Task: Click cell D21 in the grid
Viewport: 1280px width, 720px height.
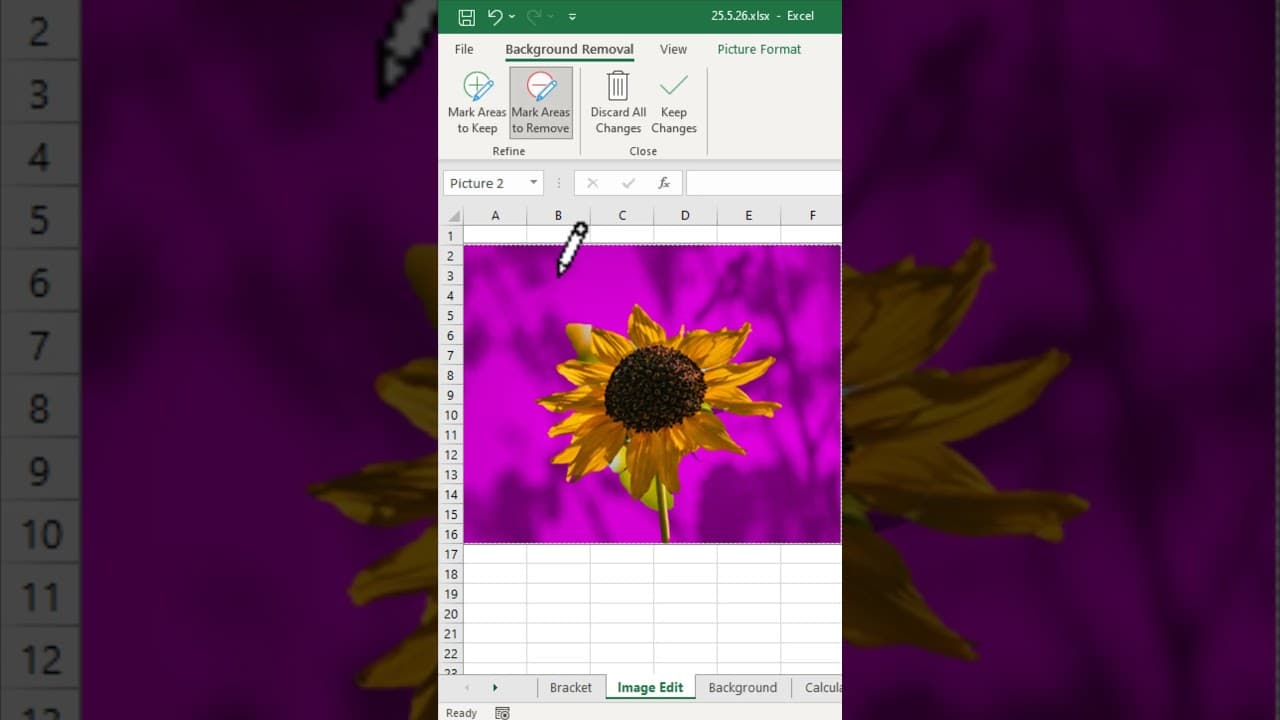Action: coord(685,634)
